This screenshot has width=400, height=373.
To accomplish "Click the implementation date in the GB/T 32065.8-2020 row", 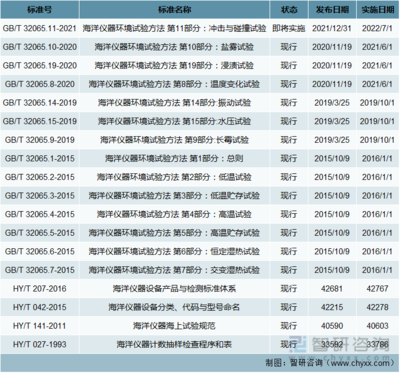I will pyautogui.click(x=378, y=84).
